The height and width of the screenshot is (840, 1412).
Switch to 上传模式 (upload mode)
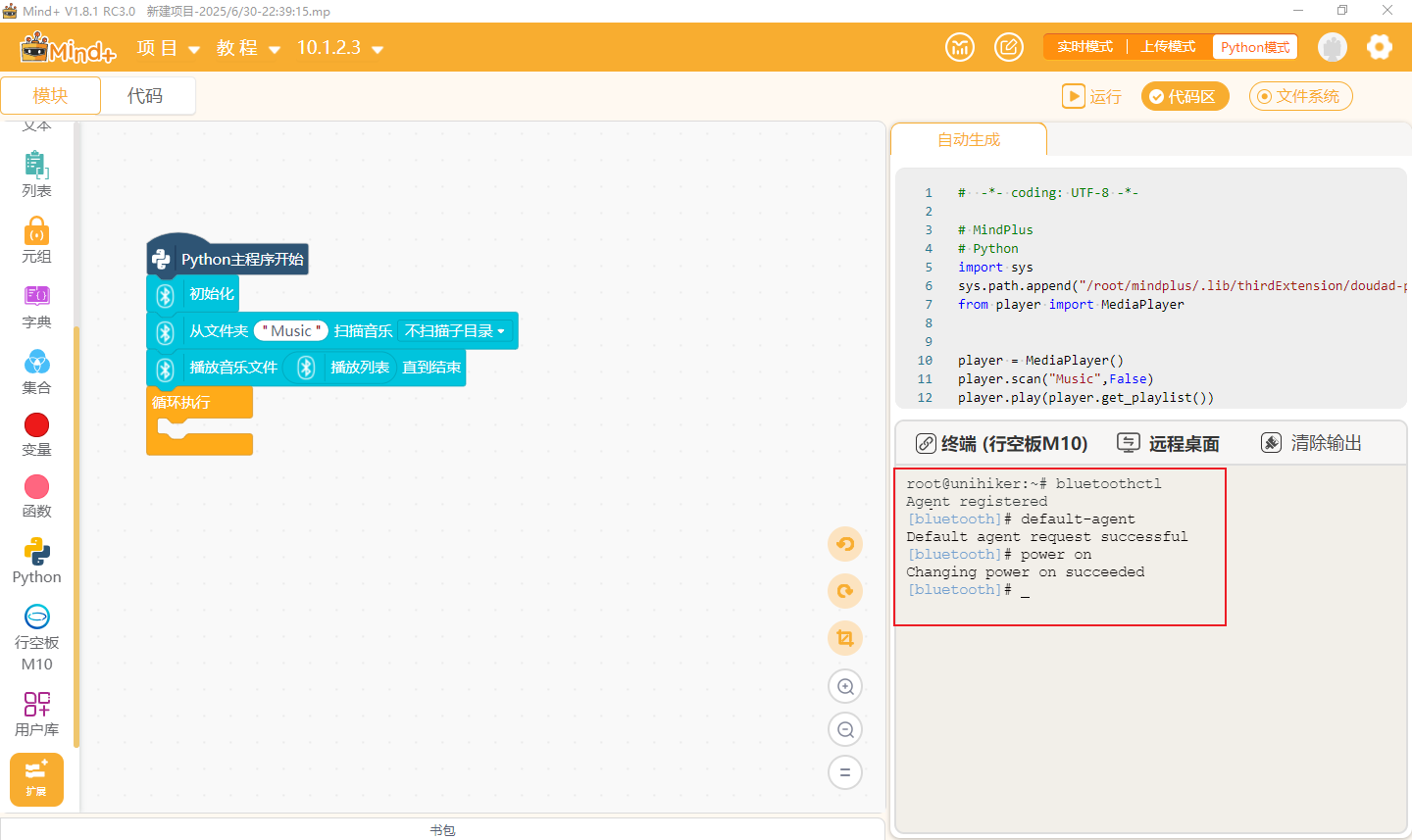1168,47
